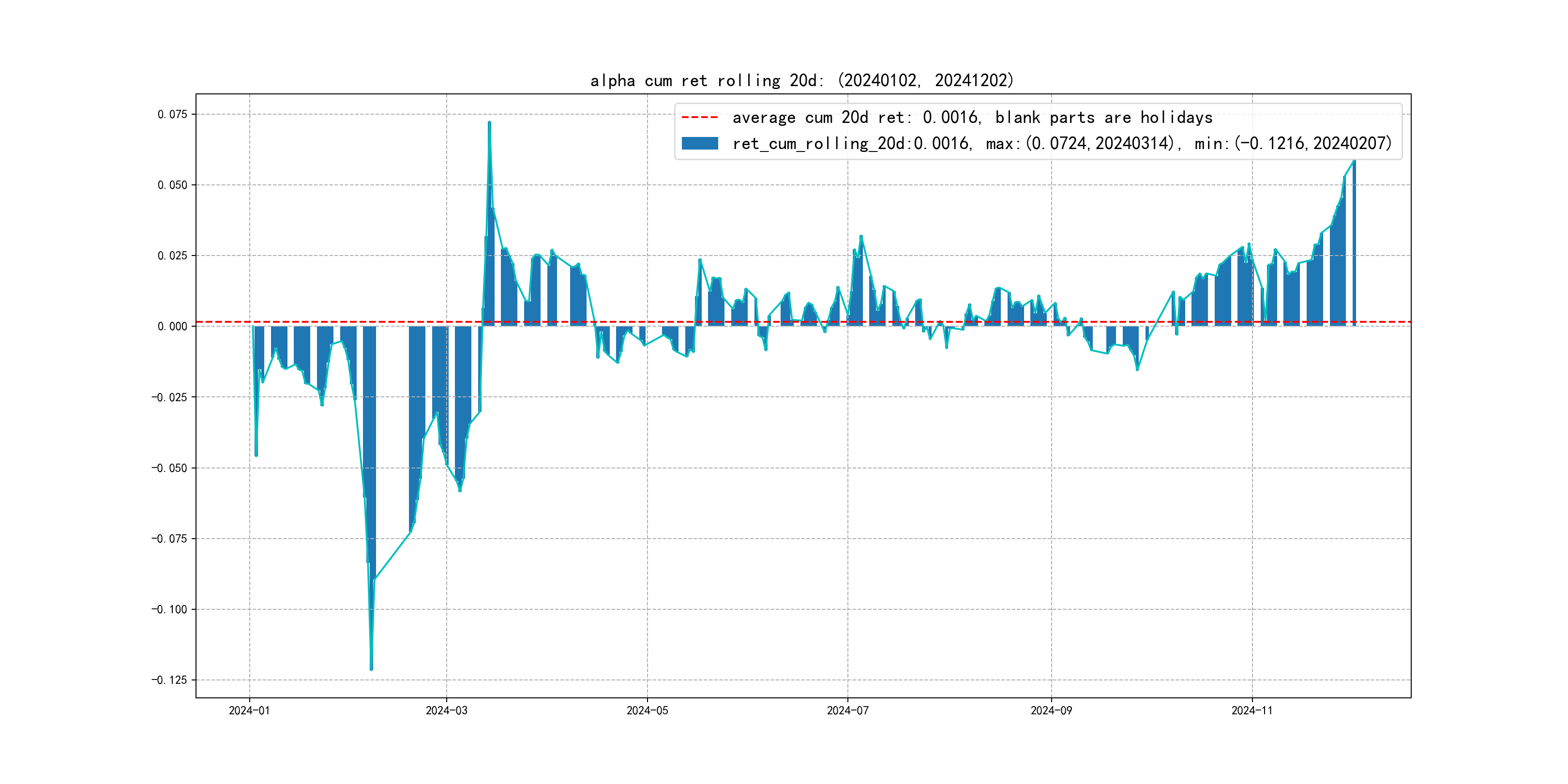Click the 0.000 y-axis tick label
Screen dimensions: 1568x784
click(172, 327)
